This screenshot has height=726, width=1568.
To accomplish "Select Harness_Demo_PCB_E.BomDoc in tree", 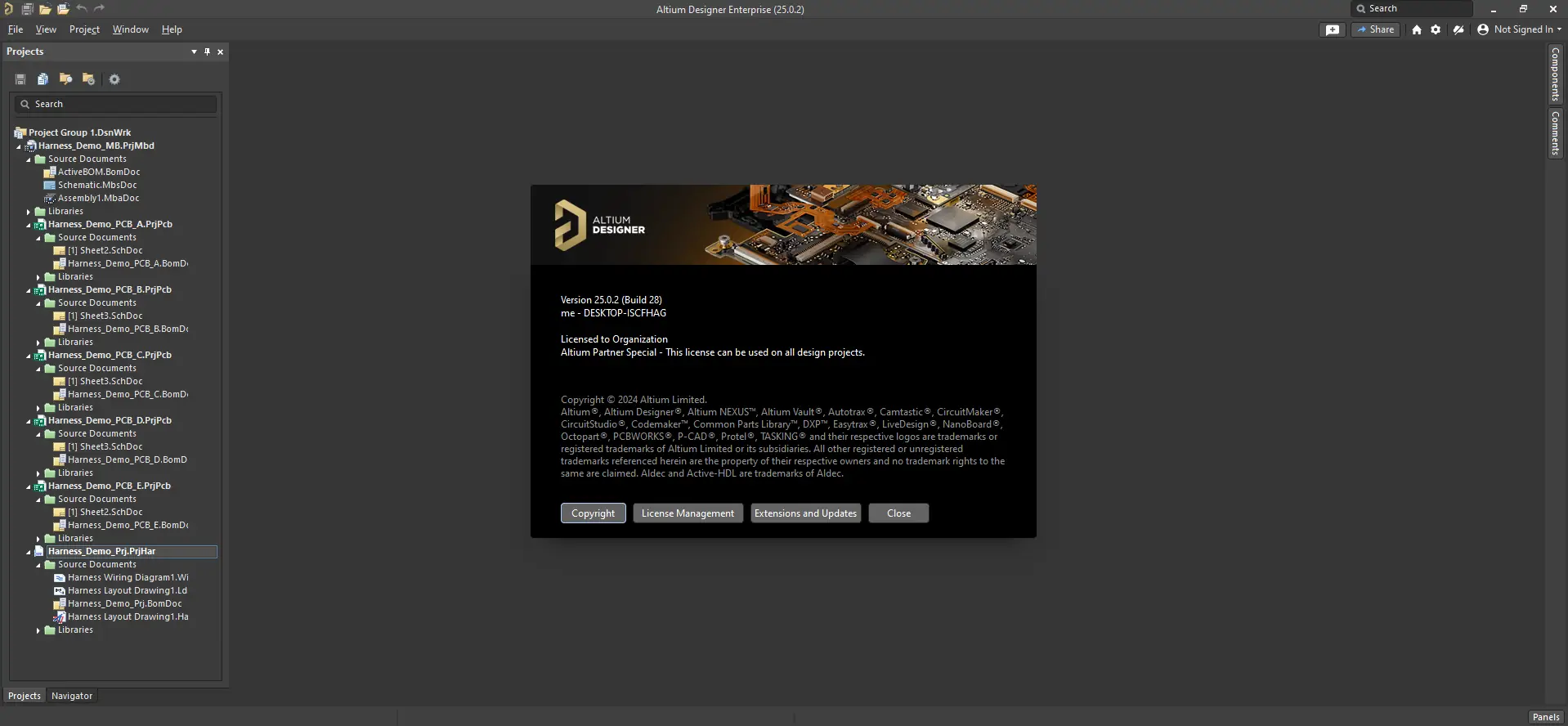I will [128, 525].
